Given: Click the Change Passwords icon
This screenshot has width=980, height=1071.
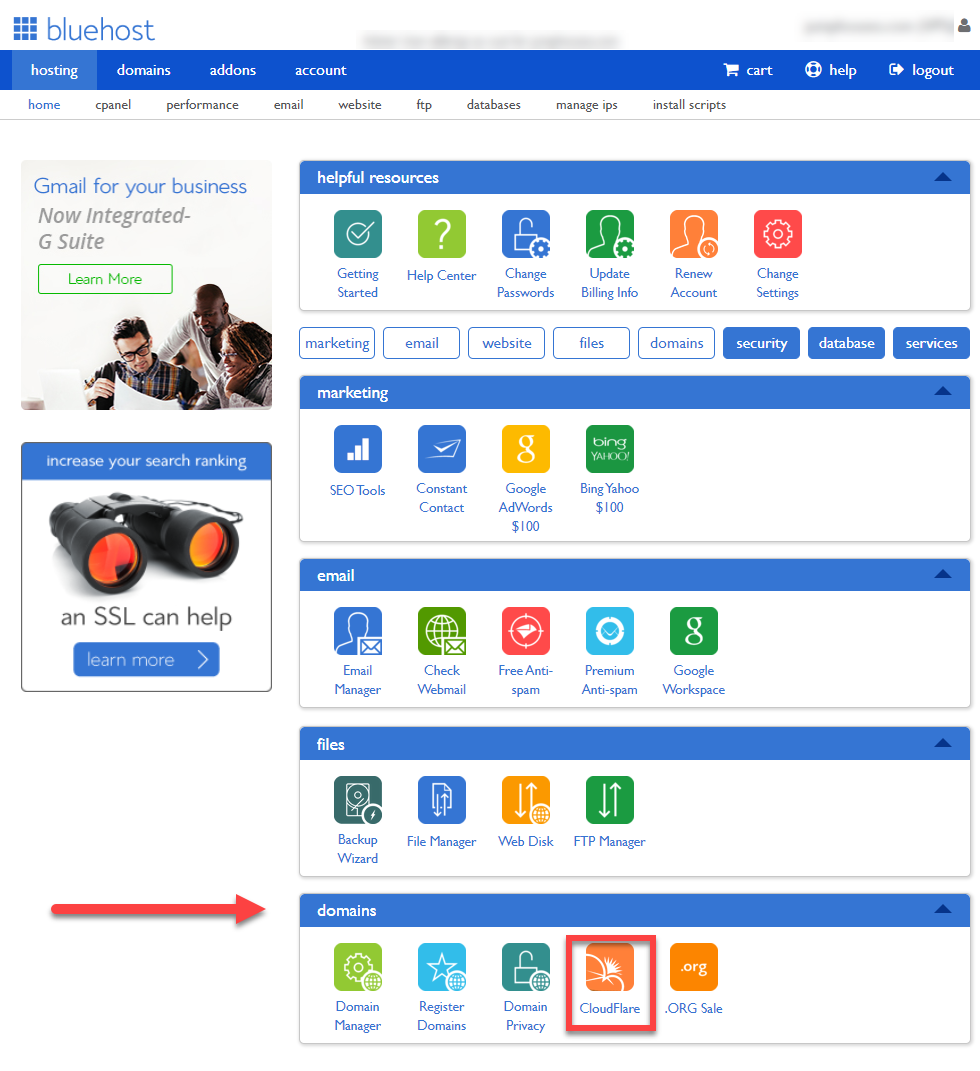Looking at the screenshot, I should pos(526,234).
